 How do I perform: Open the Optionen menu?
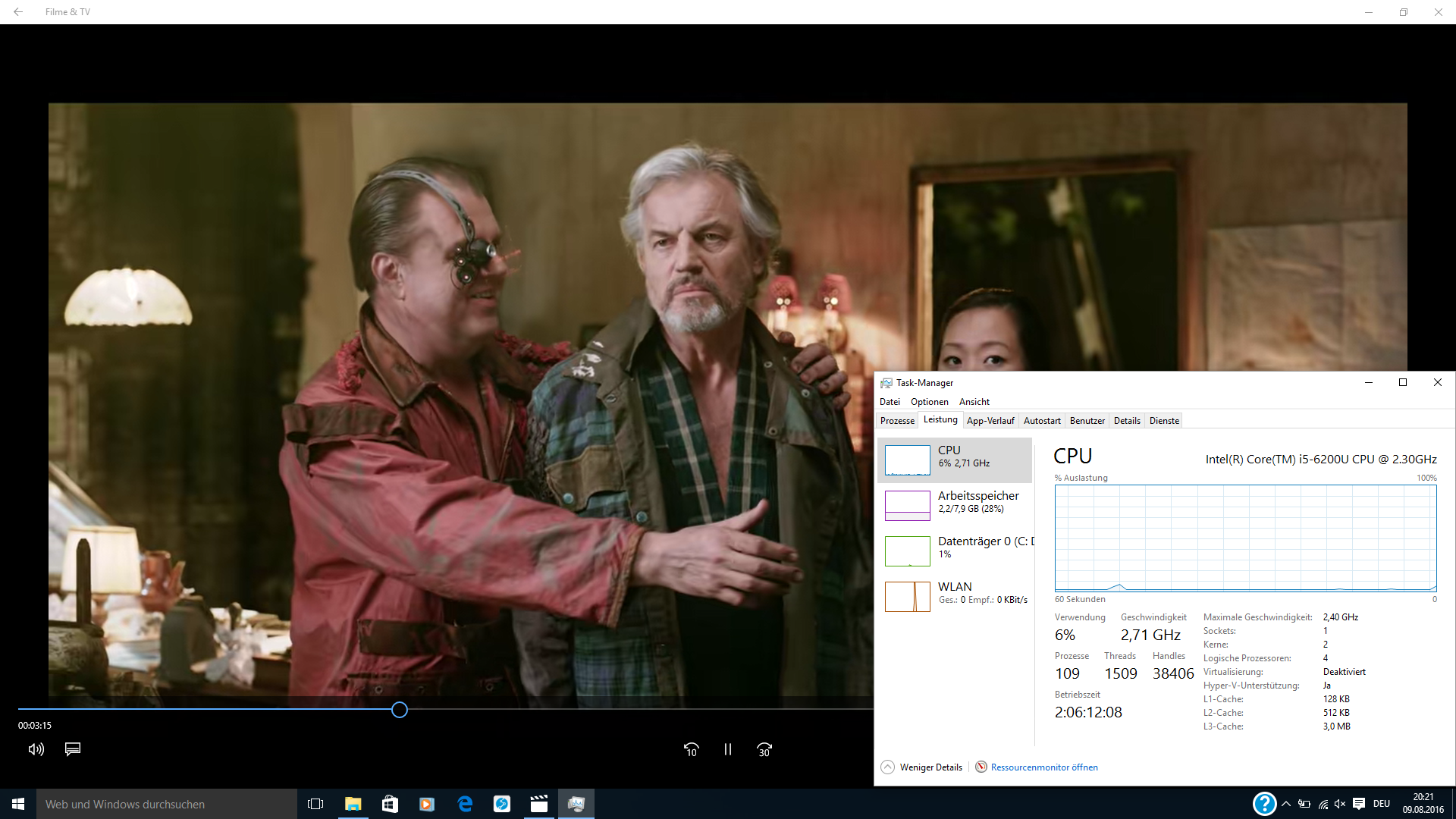[x=929, y=402]
